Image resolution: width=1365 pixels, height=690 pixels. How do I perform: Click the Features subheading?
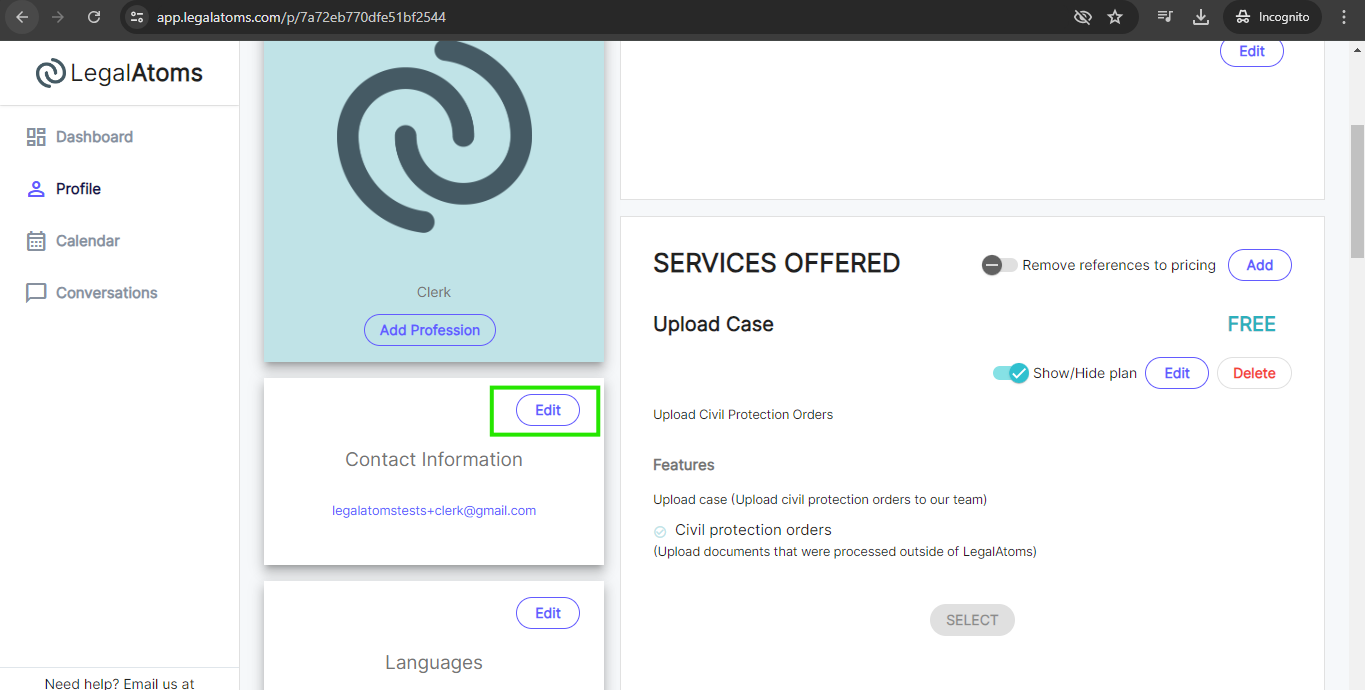click(684, 465)
